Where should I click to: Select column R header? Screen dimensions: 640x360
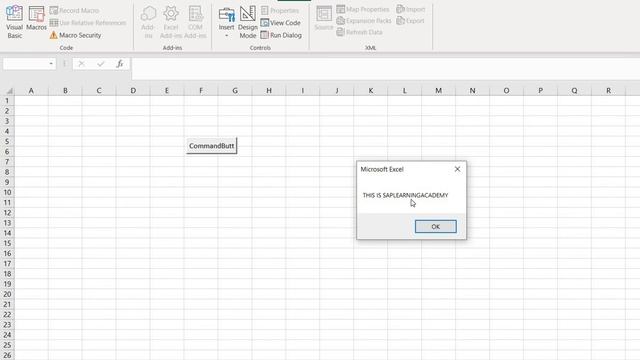608,91
